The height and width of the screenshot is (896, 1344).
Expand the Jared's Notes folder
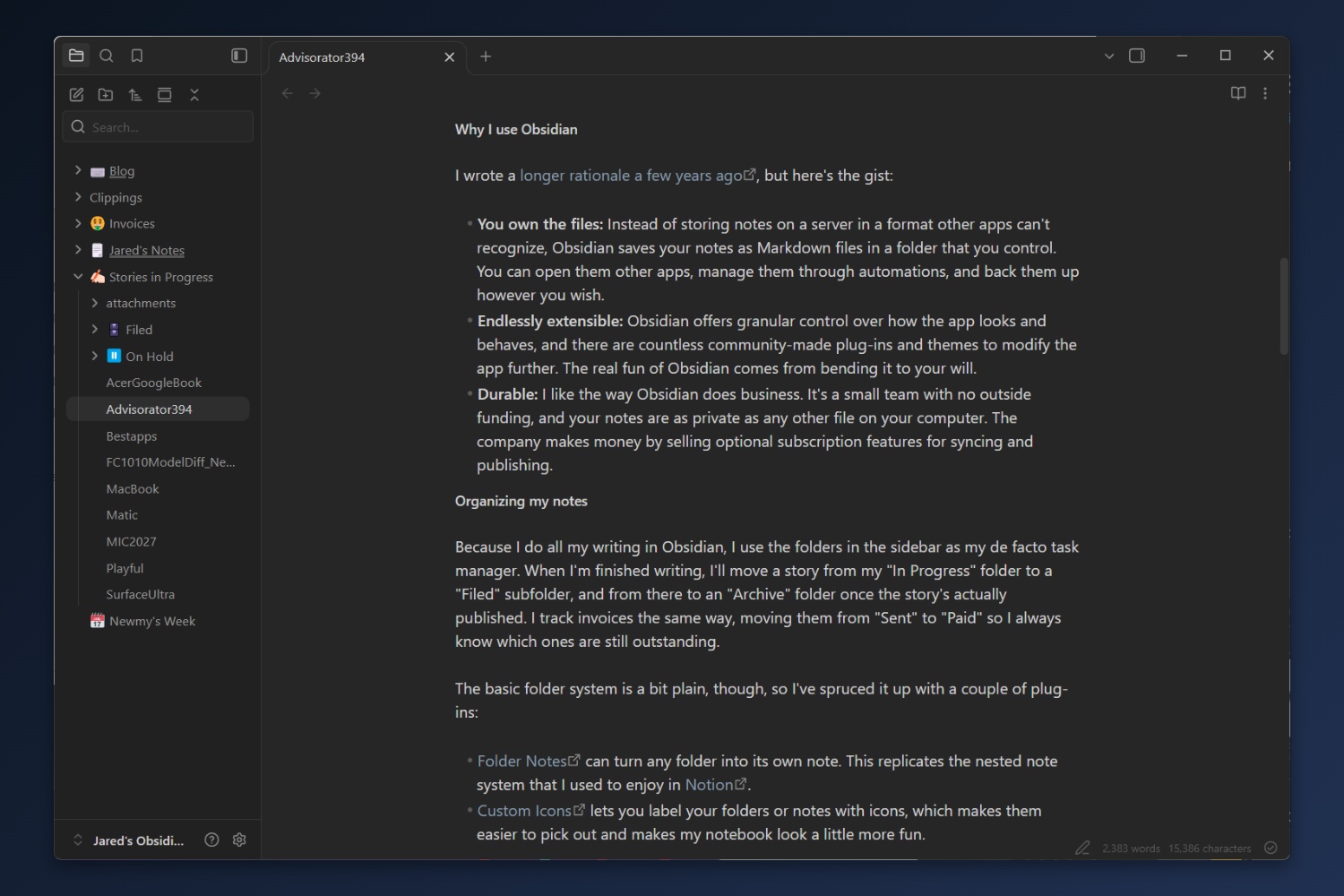coord(78,250)
